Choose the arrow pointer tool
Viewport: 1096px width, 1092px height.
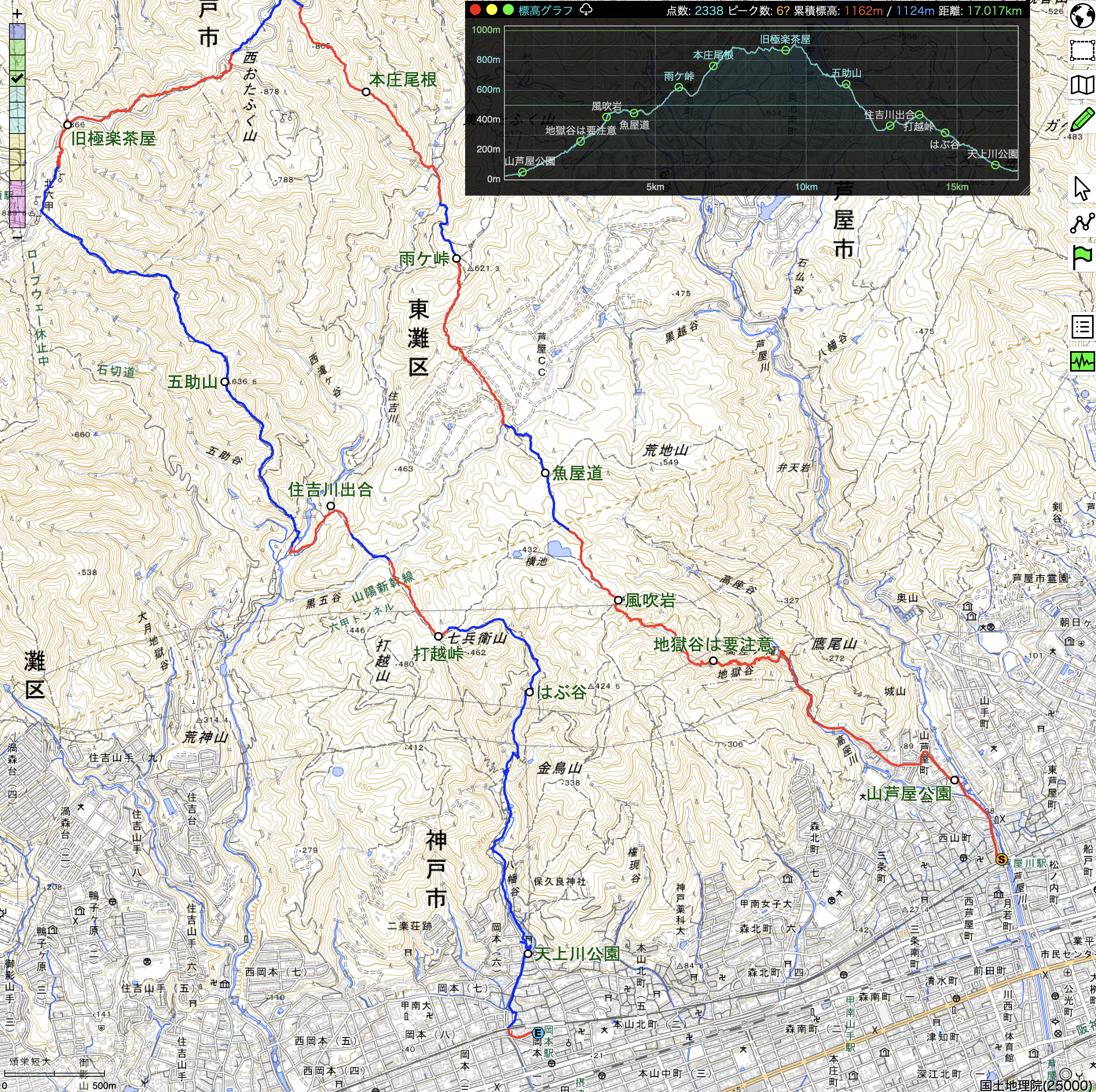[x=1082, y=188]
